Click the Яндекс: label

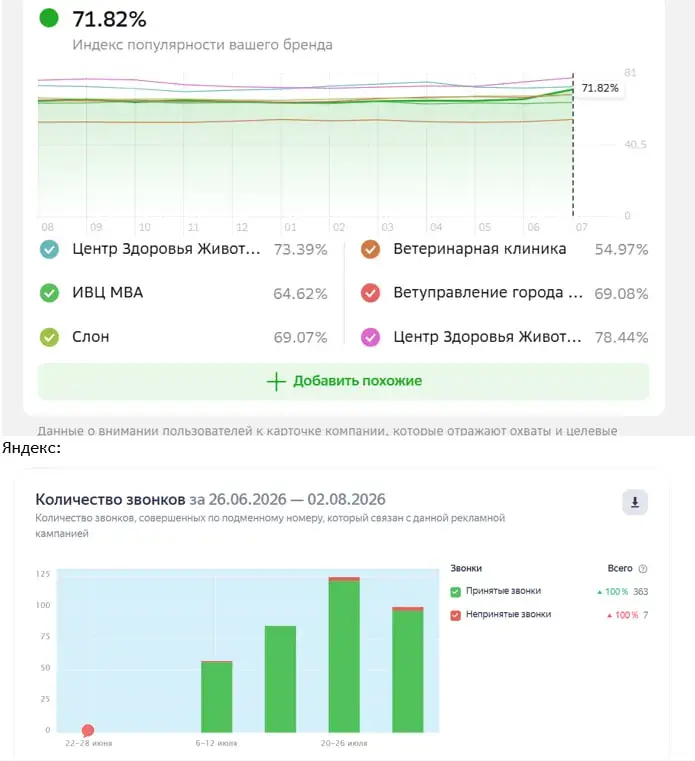(x=32, y=447)
